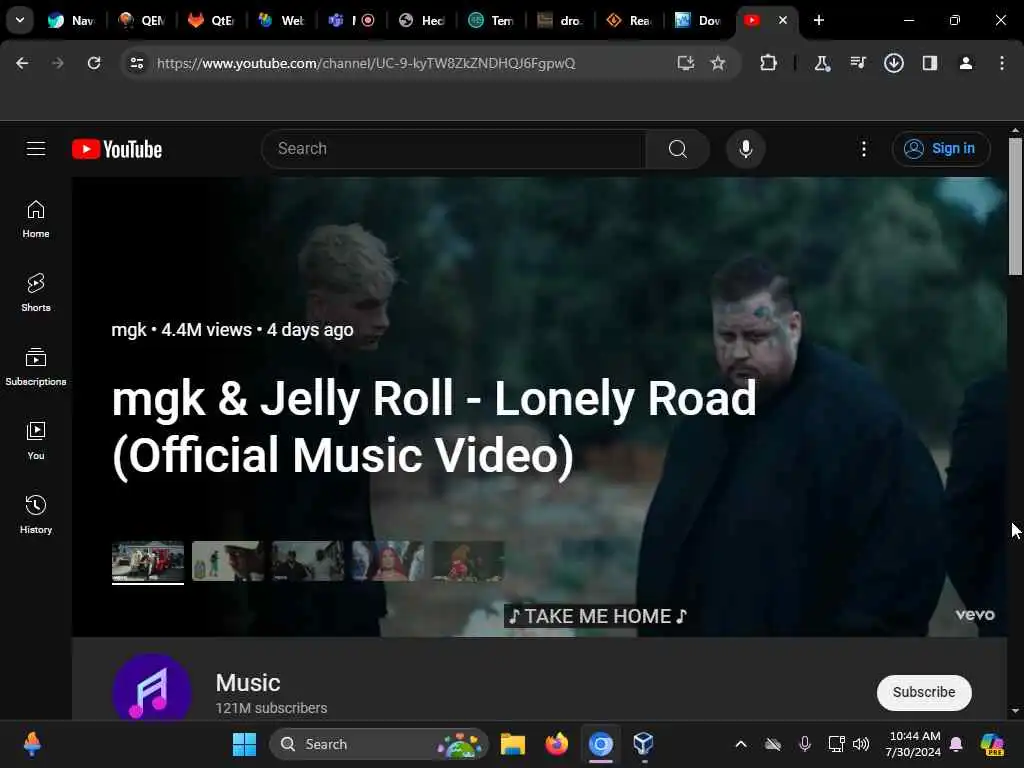The width and height of the screenshot is (1024, 768).
Task: Close the active YouTube tab
Action: point(783,20)
